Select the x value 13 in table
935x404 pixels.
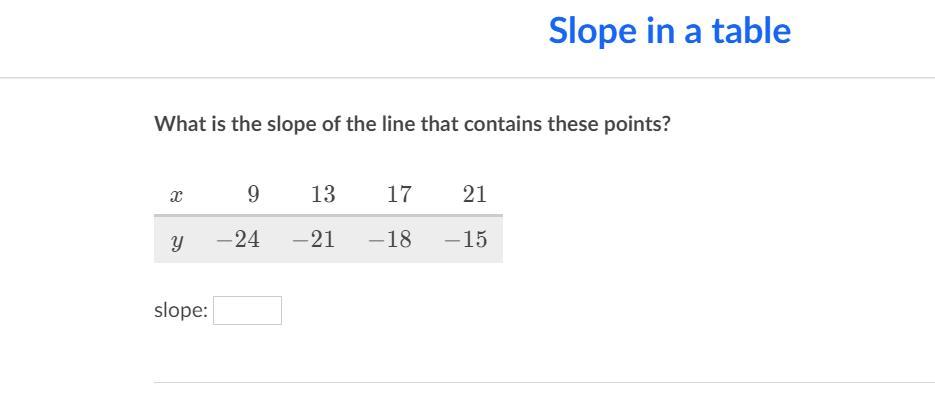pos(323,194)
